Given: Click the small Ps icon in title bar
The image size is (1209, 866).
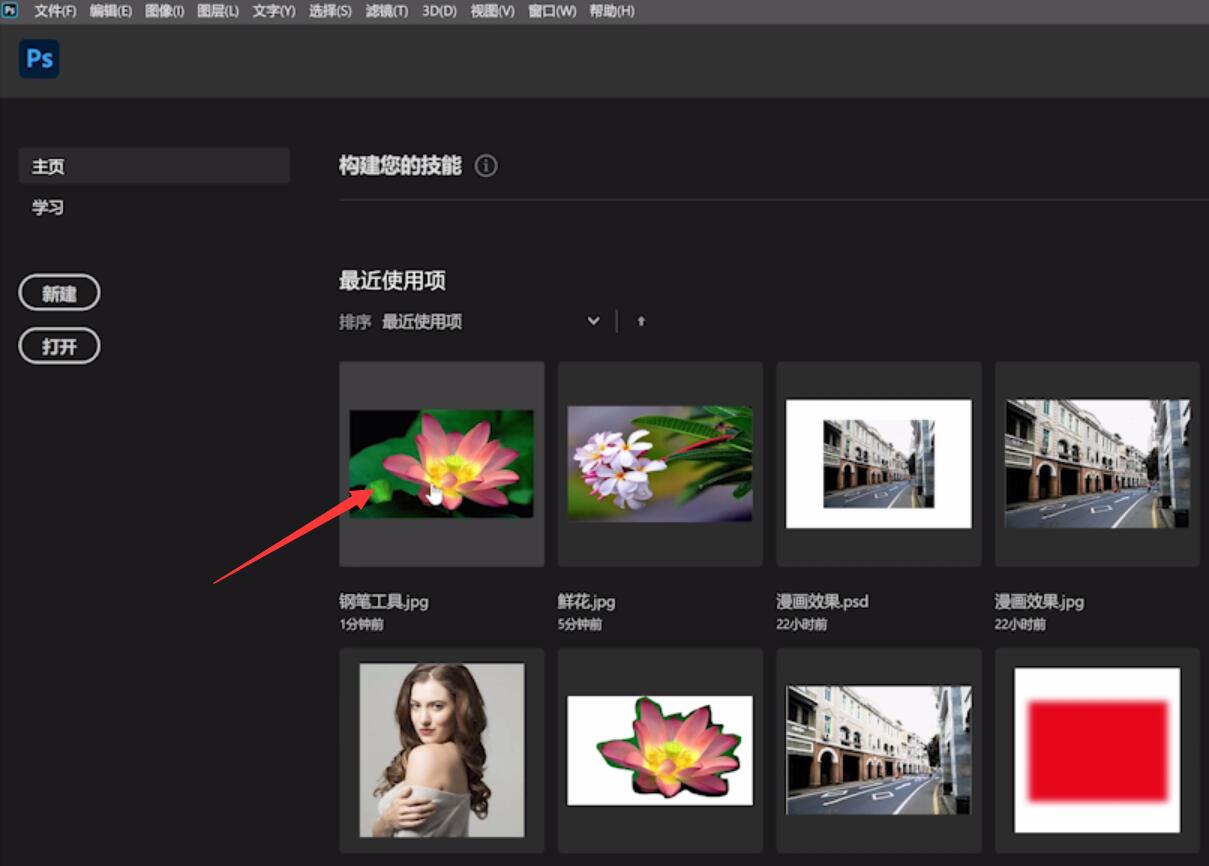Looking at the screenshot, I should [x=10, y=11].
